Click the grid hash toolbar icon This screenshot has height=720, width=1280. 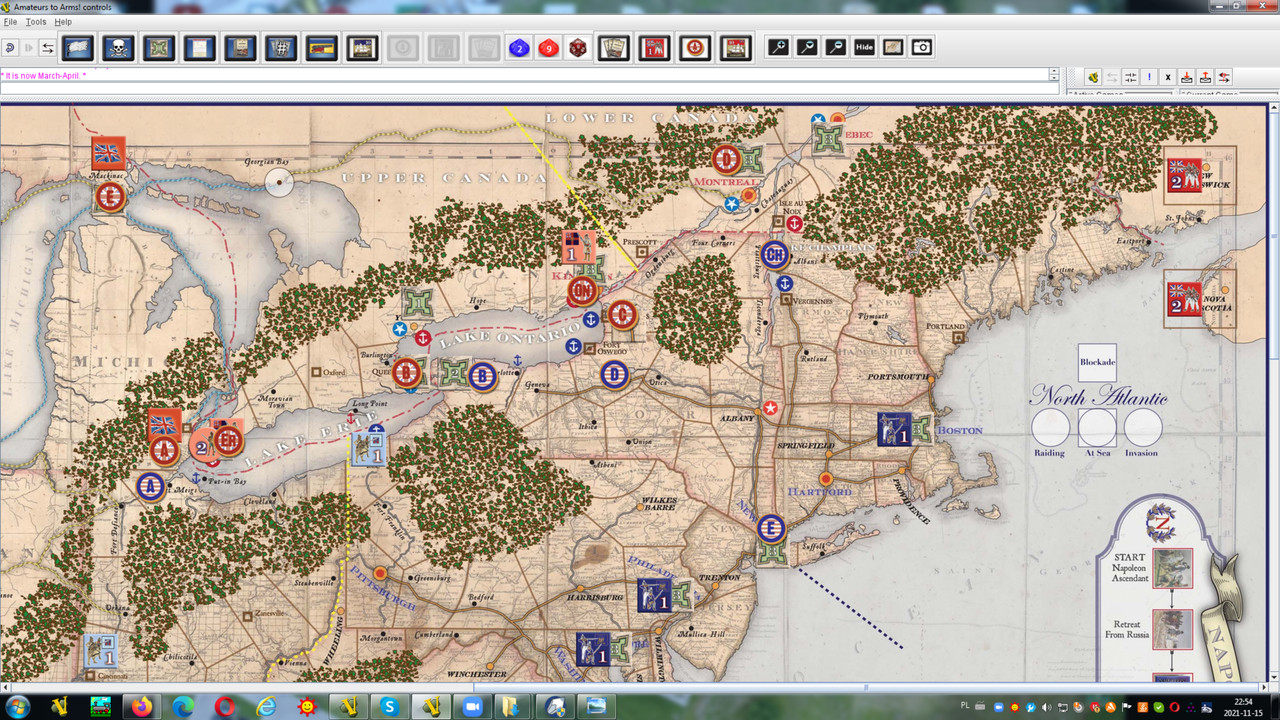[280, 47]
